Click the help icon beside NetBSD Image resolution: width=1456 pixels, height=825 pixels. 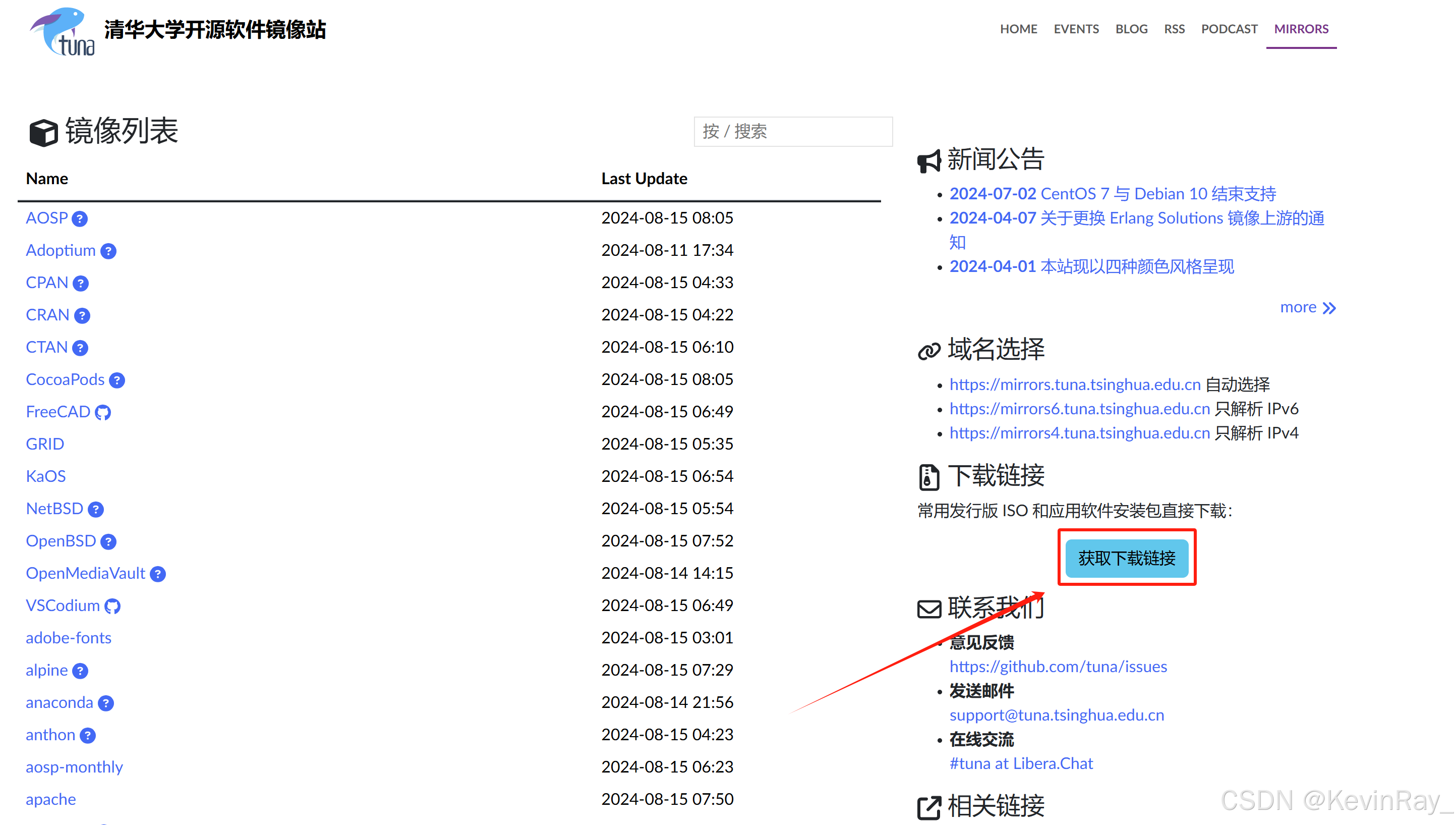(96, 510)
